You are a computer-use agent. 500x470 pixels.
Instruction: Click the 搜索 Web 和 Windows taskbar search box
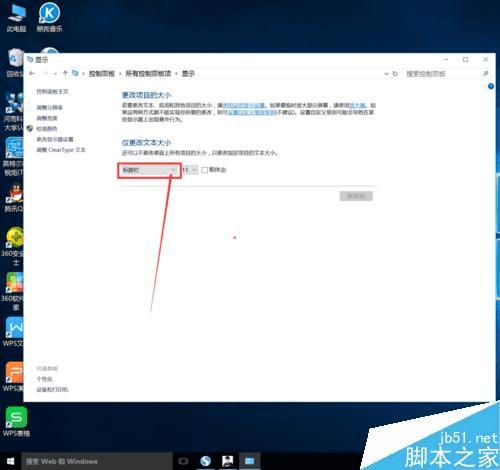coord(97,461)
